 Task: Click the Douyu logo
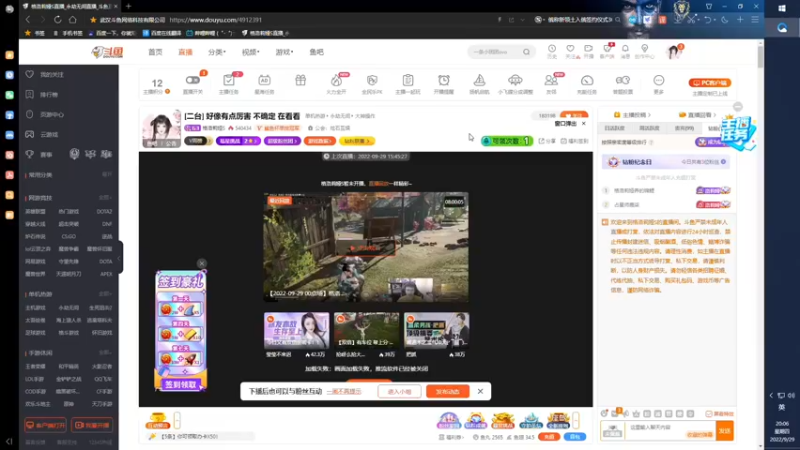point(108,52)
